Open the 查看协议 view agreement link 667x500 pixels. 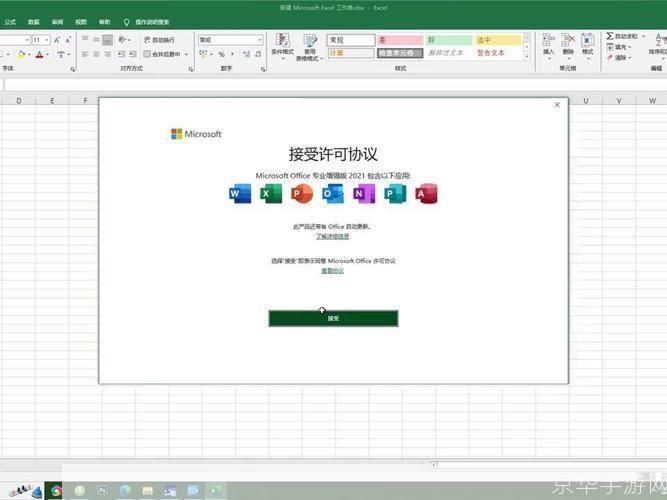[x=332, y=271]
